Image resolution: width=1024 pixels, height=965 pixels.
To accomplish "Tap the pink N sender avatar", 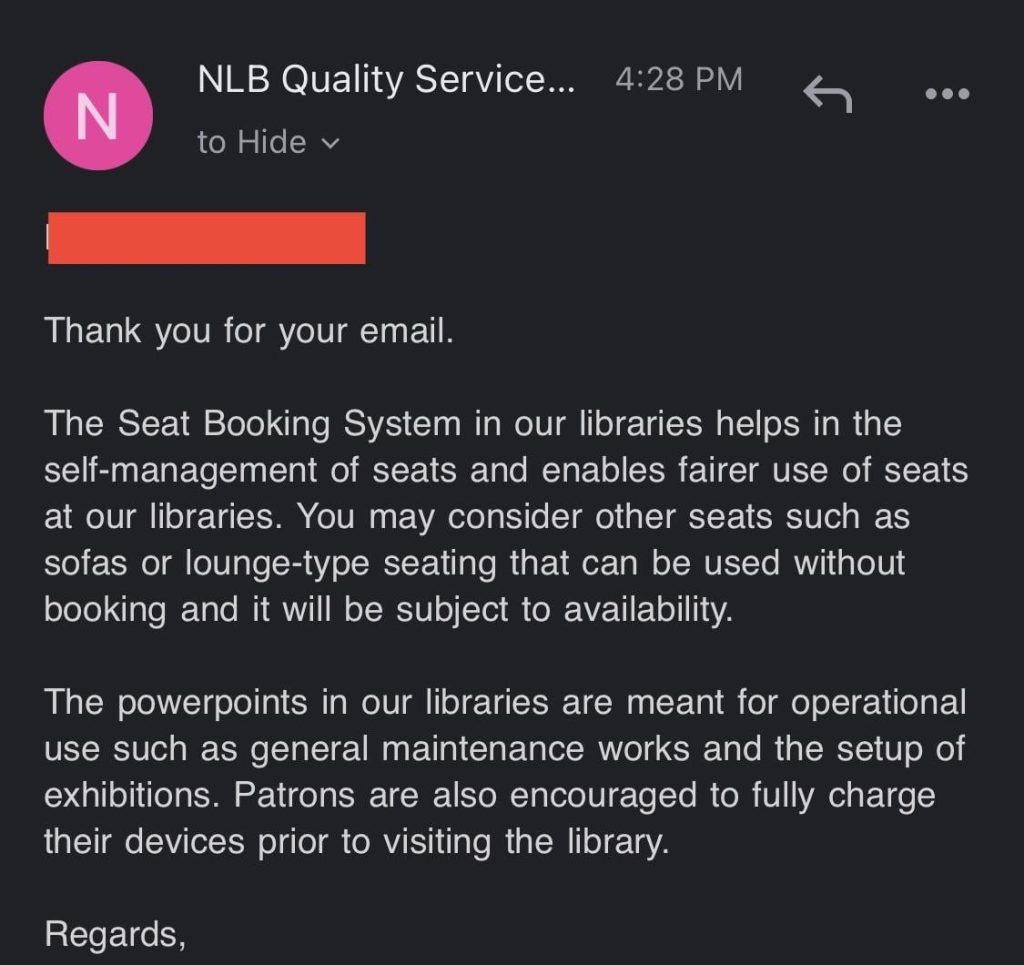I will [98, 116].
